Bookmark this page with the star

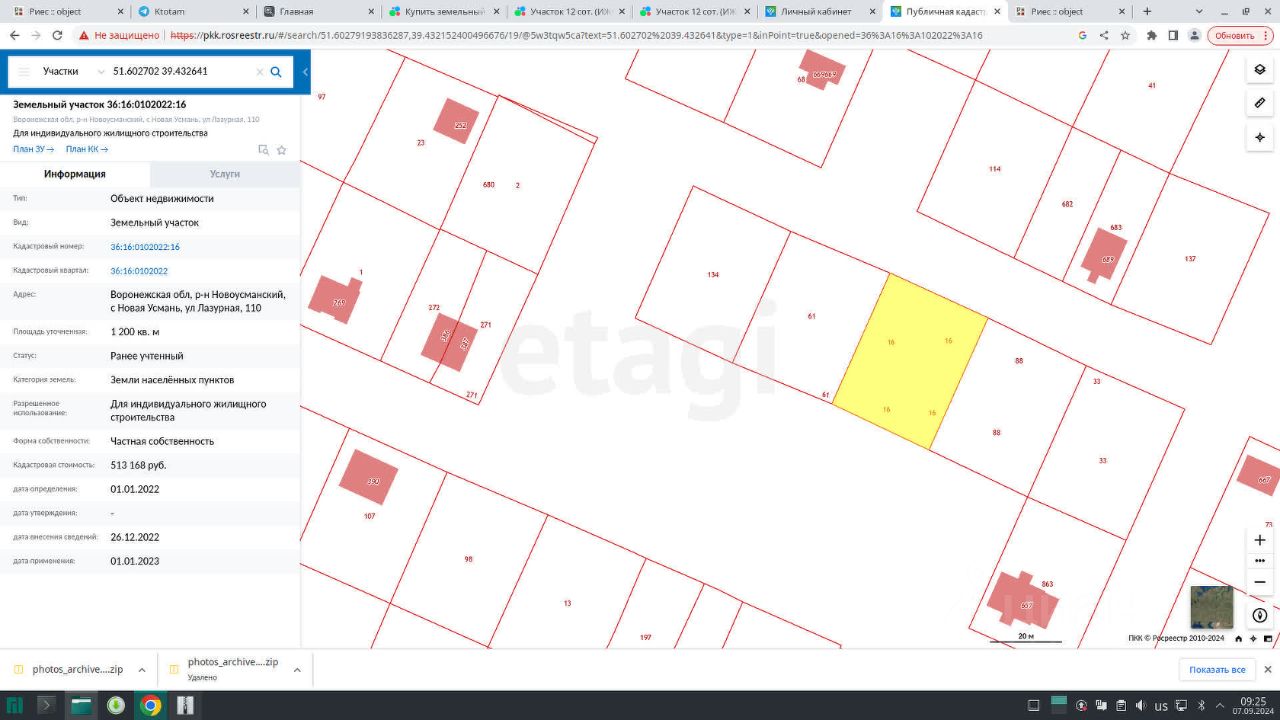1125,35
